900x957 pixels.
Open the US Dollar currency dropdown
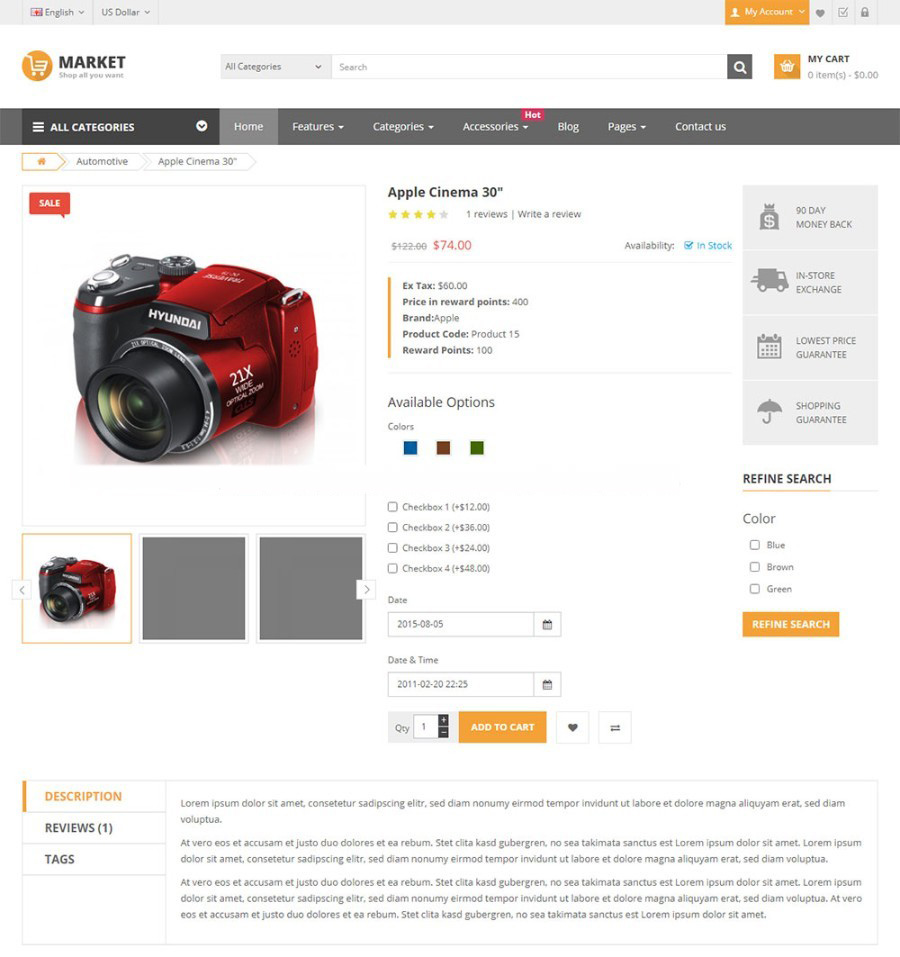tap(125, 12)
